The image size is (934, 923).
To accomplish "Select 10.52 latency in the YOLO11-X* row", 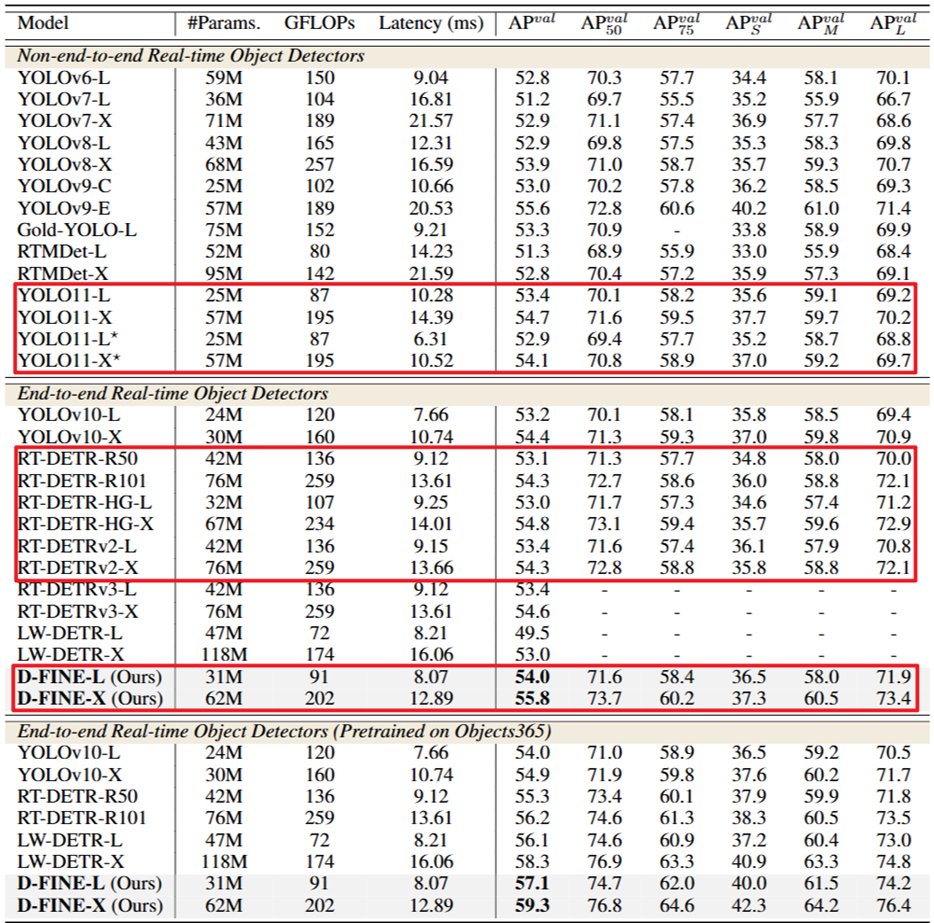I will point(431,360).
